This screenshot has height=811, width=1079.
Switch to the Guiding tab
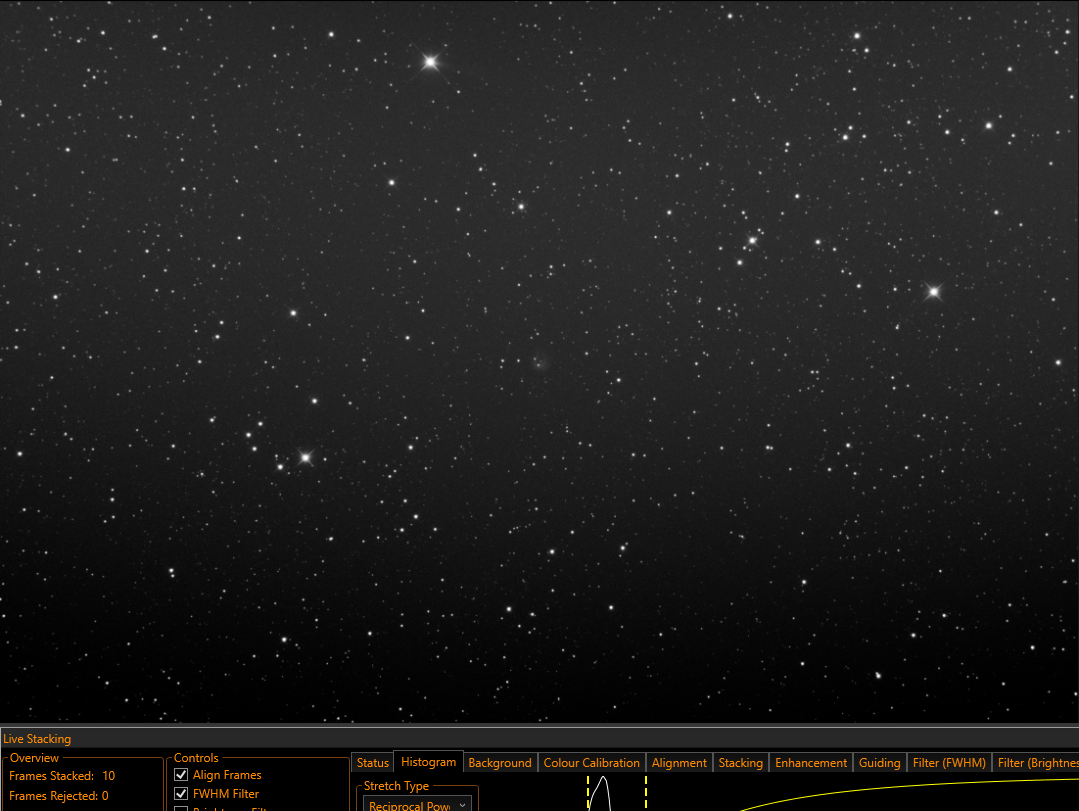[879, 763]
